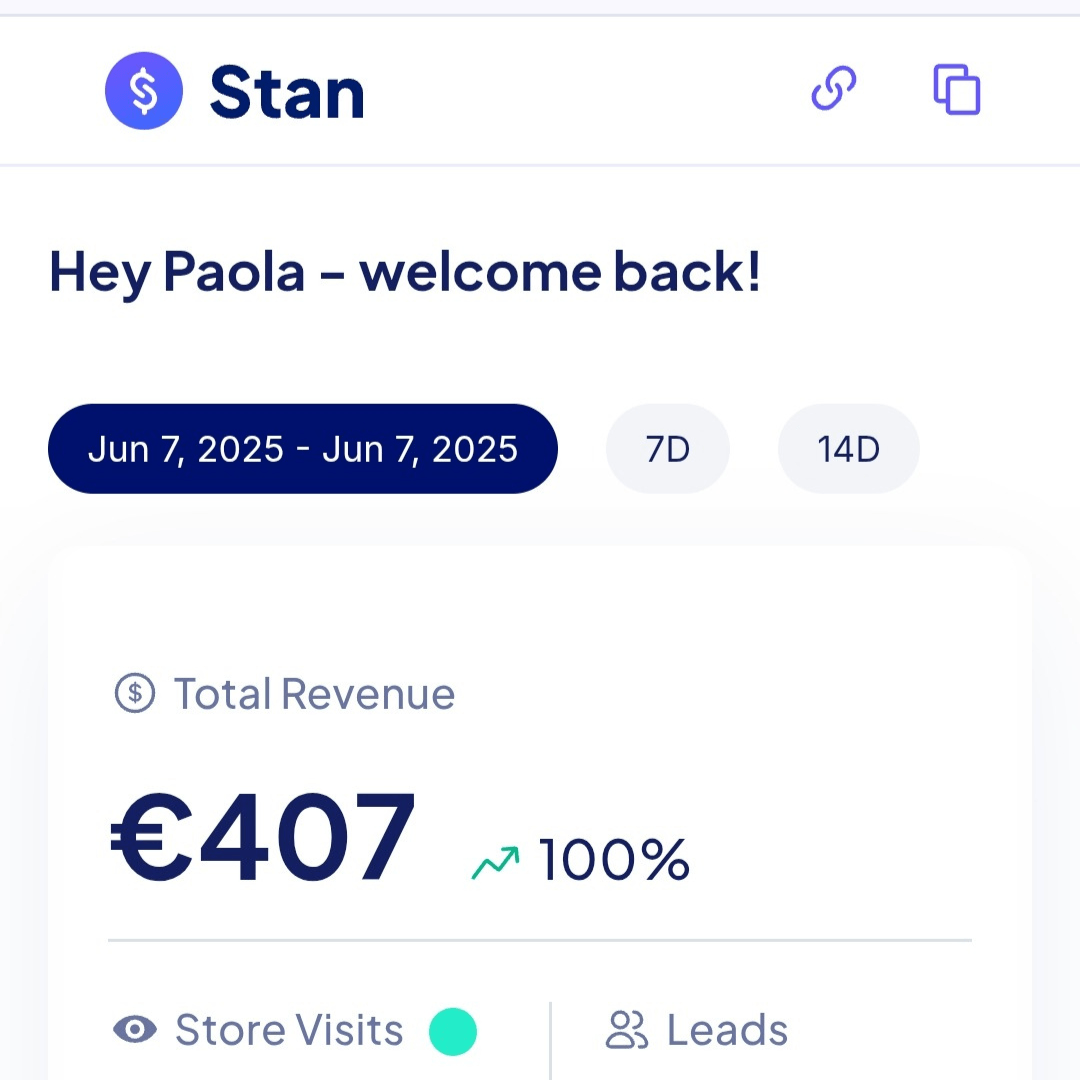The height and width of the screenshot is (1080, 1080).
Task: Click the Leads label
Action: point(728,1031)
